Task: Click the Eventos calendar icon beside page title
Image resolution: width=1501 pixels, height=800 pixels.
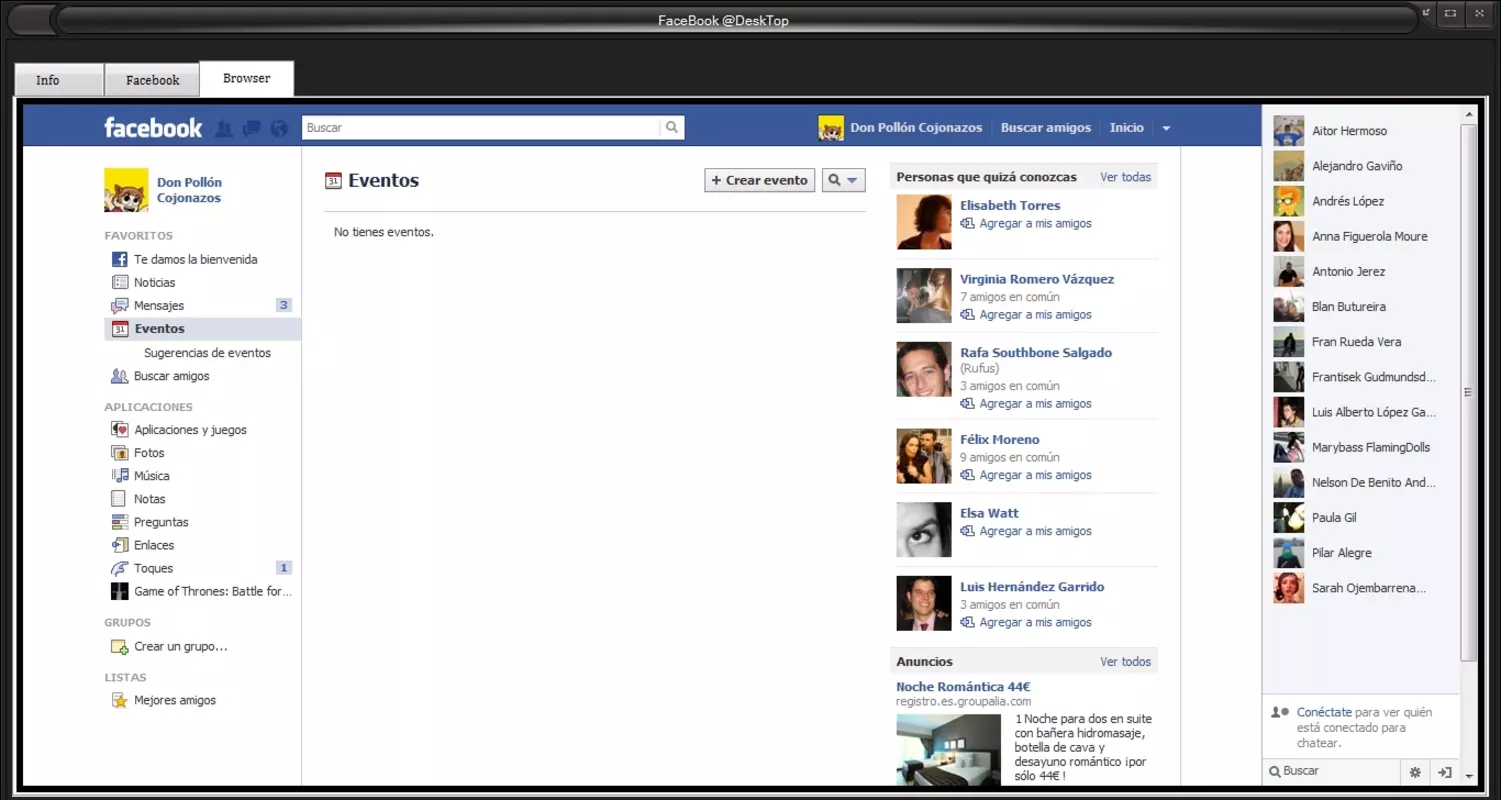Action: [x=333, y=181]
